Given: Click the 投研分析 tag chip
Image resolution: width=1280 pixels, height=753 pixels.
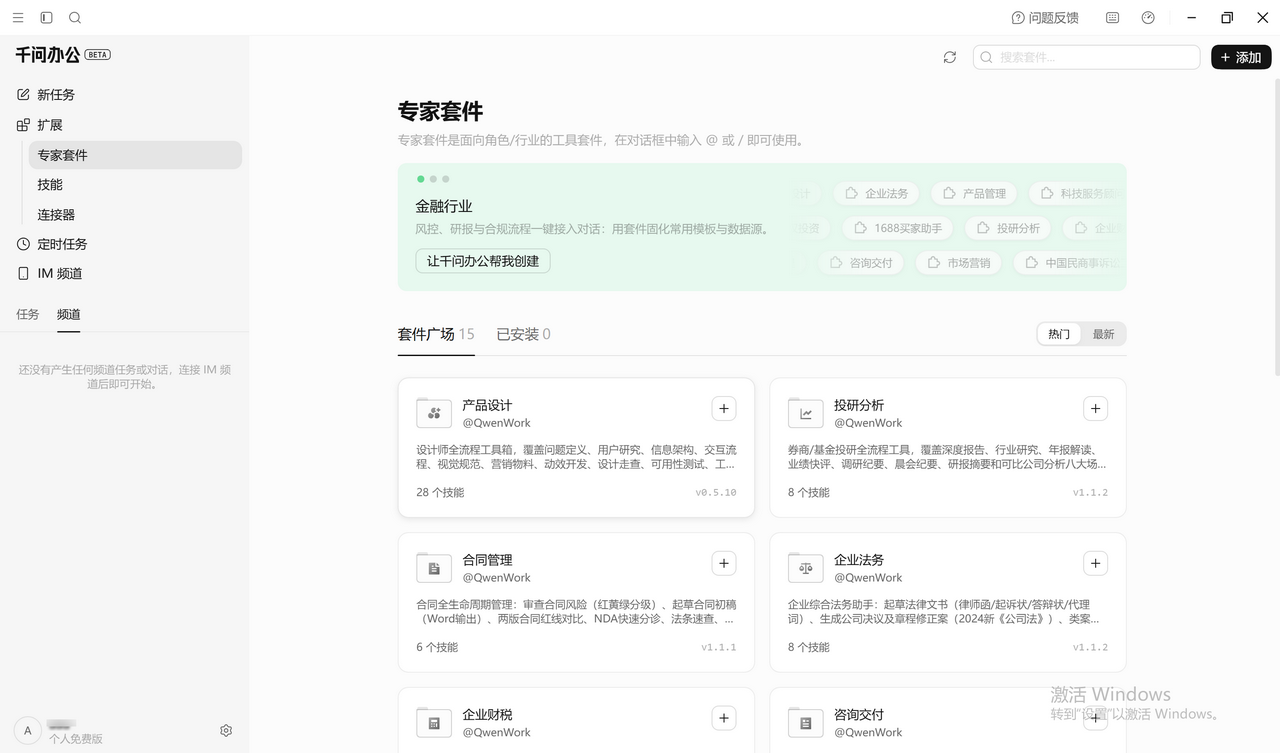Looking at the screenshot, I should (1009, 228).
